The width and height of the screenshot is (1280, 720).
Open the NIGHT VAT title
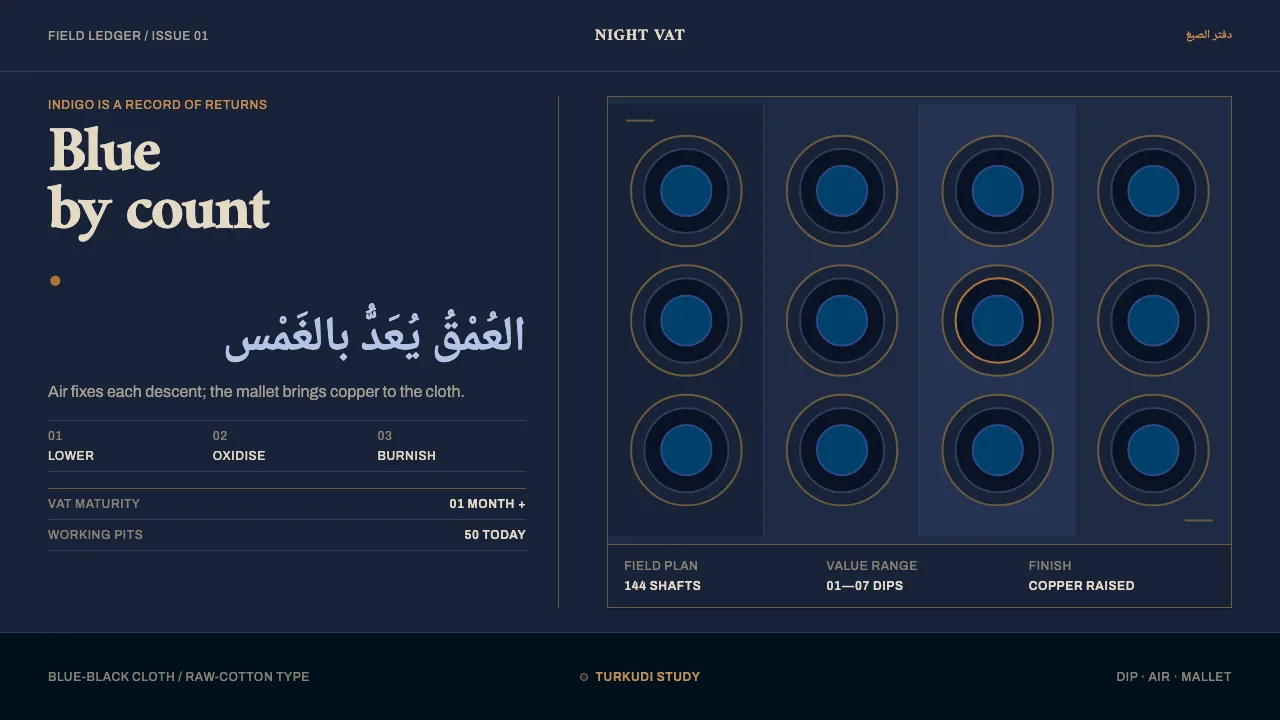pos(640,35)
